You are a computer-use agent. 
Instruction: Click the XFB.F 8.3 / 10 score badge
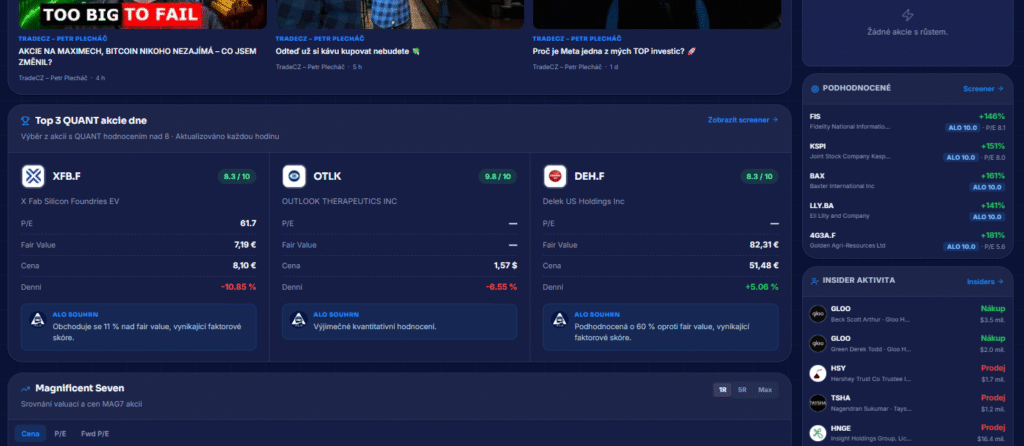pos(237,176)
